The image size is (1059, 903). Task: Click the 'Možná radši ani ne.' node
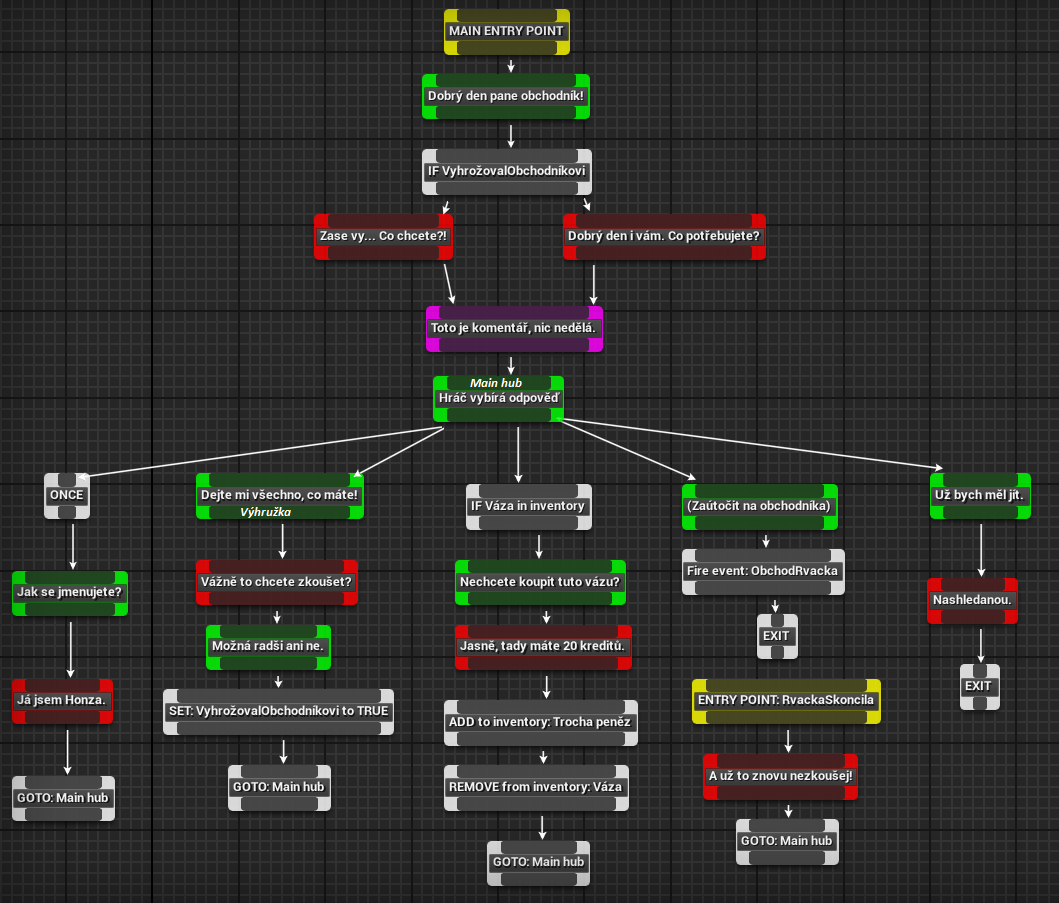tap(268, 647)
